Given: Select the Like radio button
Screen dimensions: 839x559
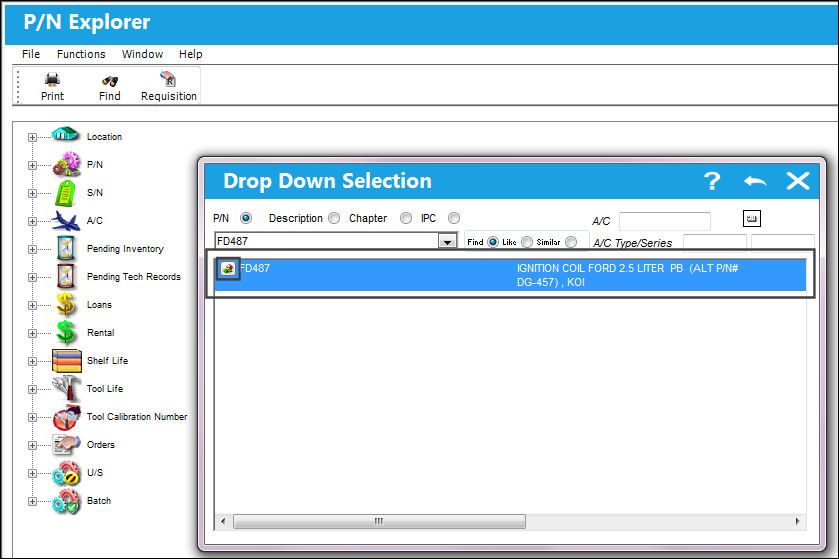Looking at the screenshot, I should [x=527, y=242].
